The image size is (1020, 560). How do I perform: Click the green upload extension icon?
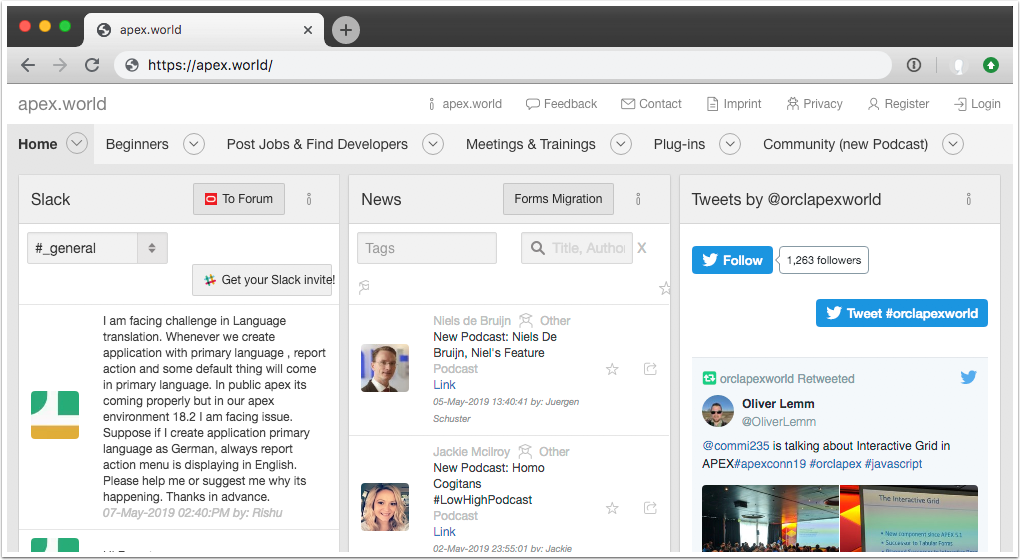991,65
